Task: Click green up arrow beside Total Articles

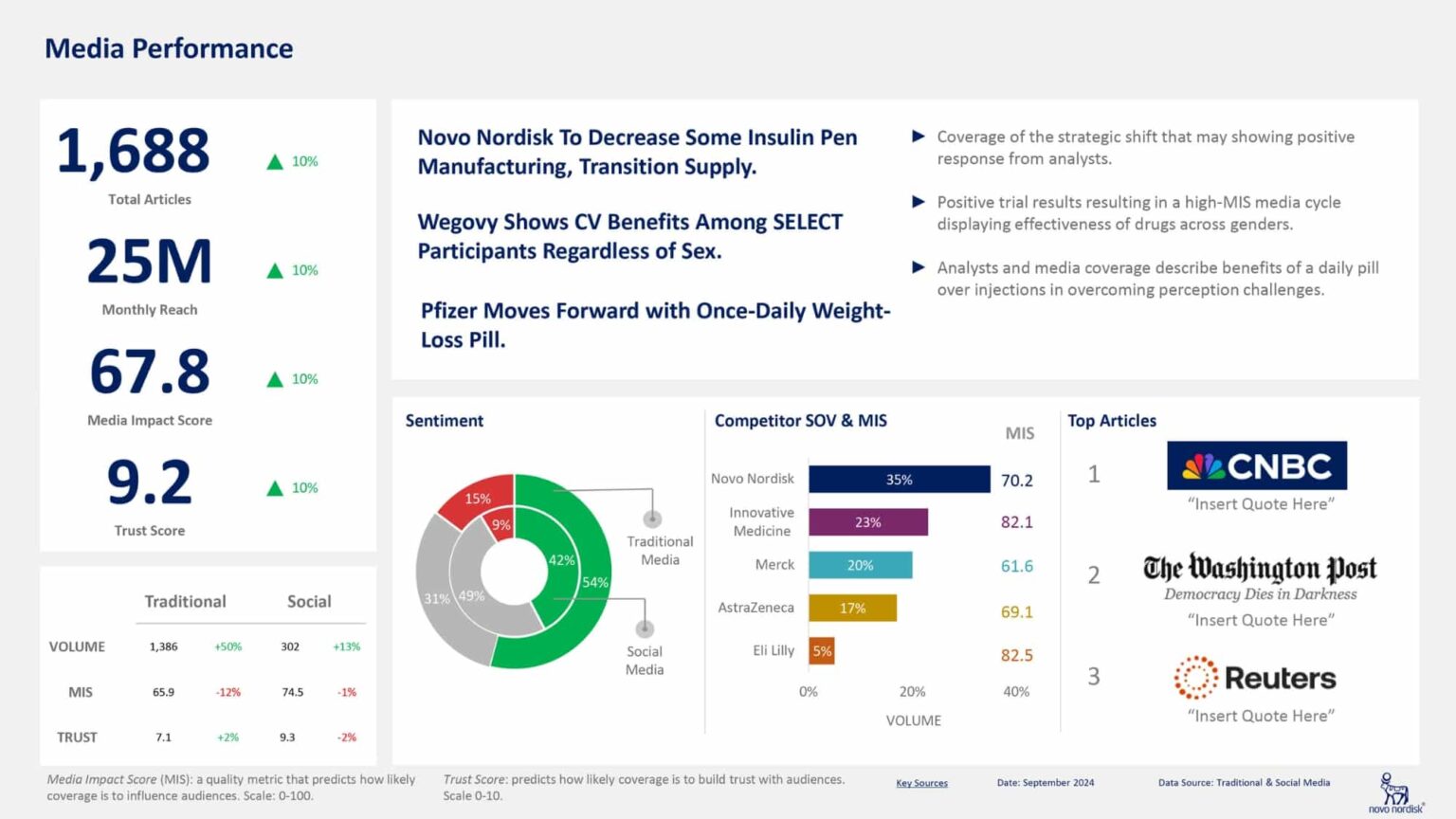Action: [x=275, y=162]
